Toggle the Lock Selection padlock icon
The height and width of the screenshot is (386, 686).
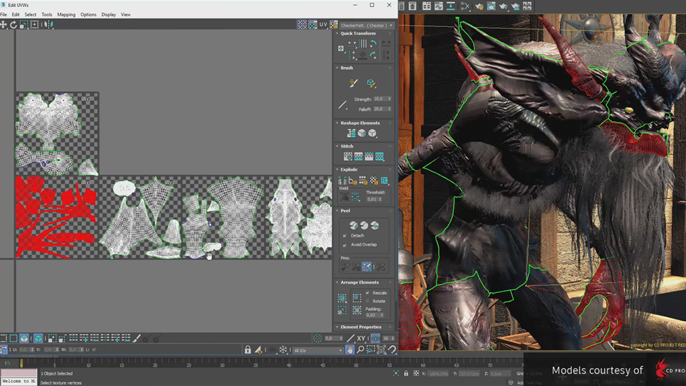pos(248,350)
